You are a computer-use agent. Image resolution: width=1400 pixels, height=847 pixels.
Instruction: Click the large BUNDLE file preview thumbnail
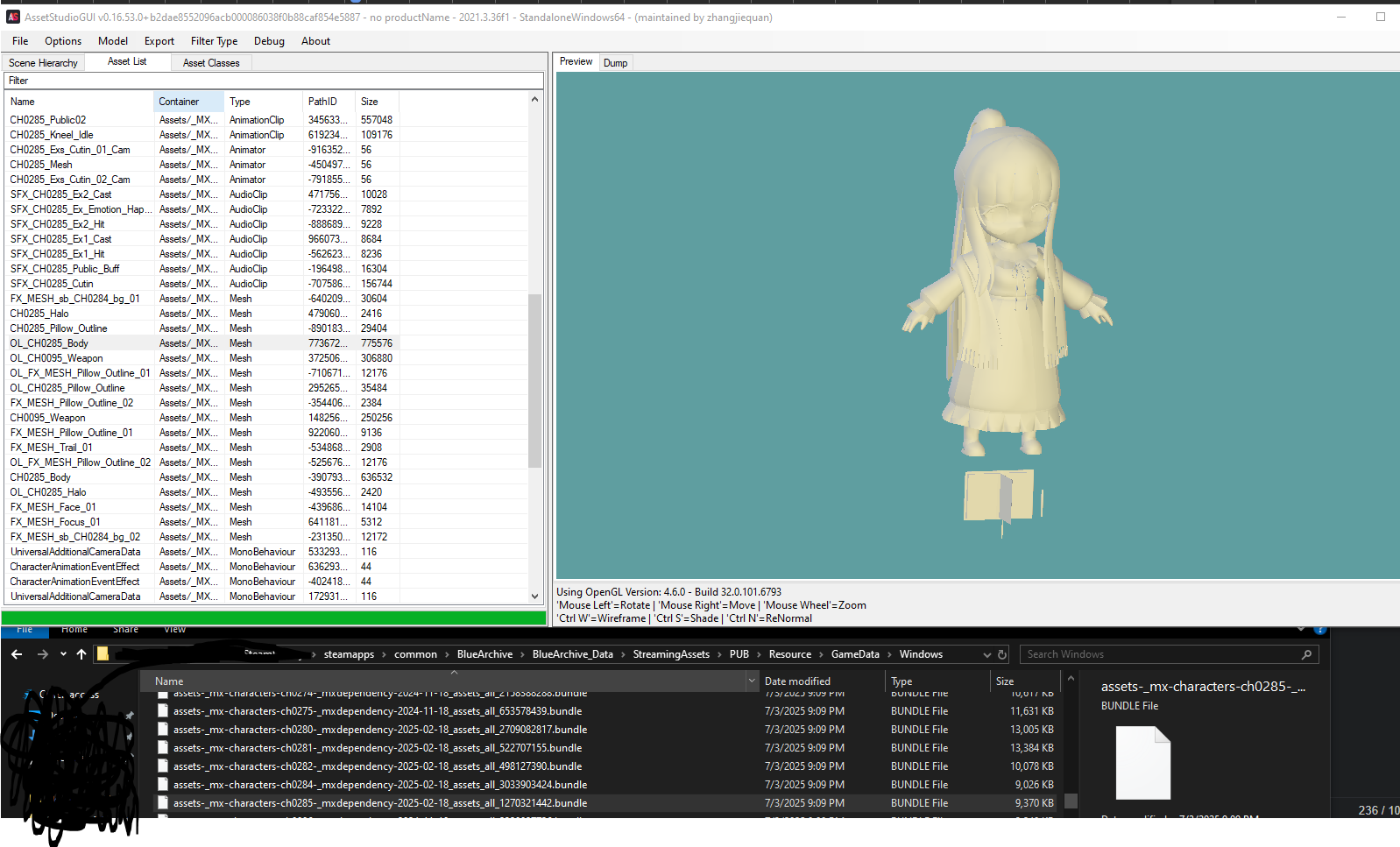point(1143,763)
